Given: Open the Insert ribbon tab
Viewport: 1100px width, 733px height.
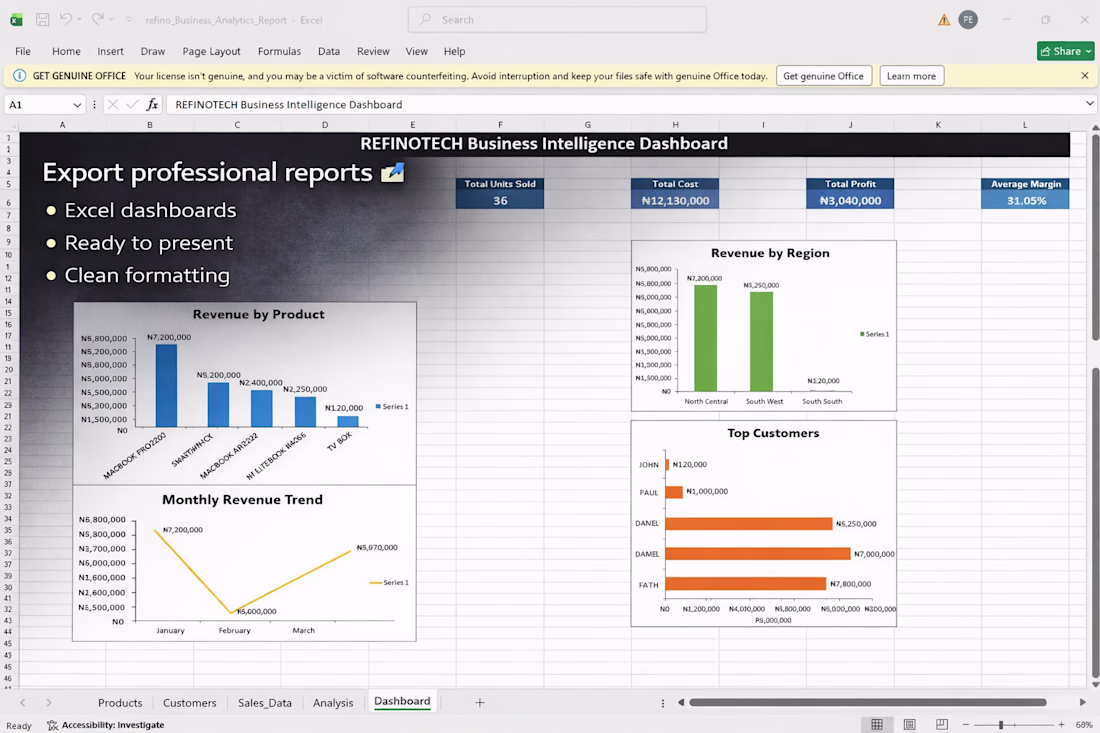Looking at the screenshot, I should click(110, 51).
